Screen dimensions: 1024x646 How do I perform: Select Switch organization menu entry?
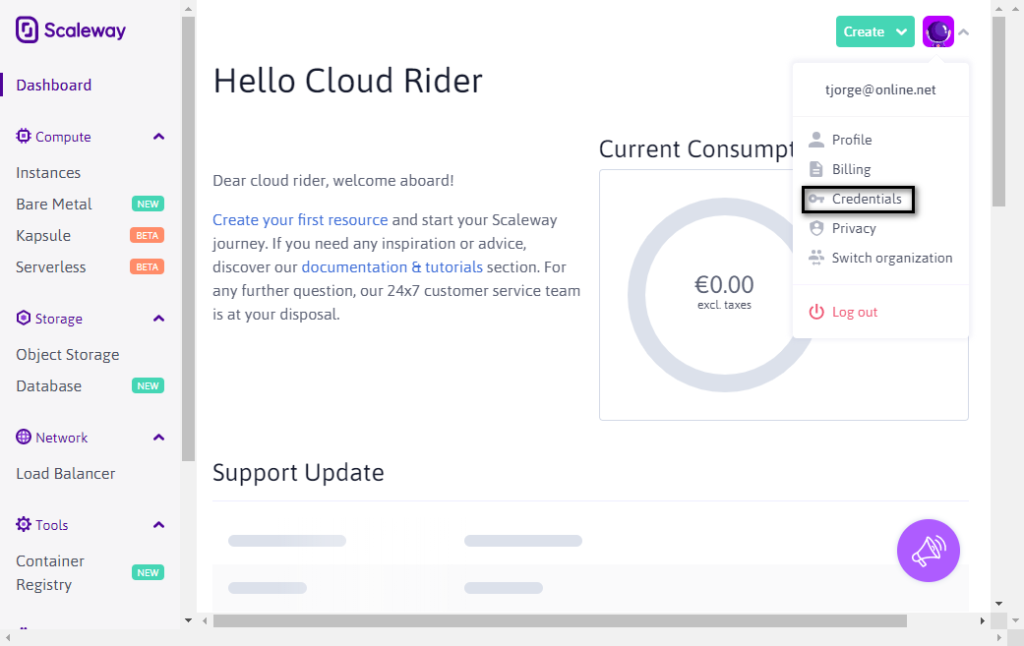tap(880, 258)
